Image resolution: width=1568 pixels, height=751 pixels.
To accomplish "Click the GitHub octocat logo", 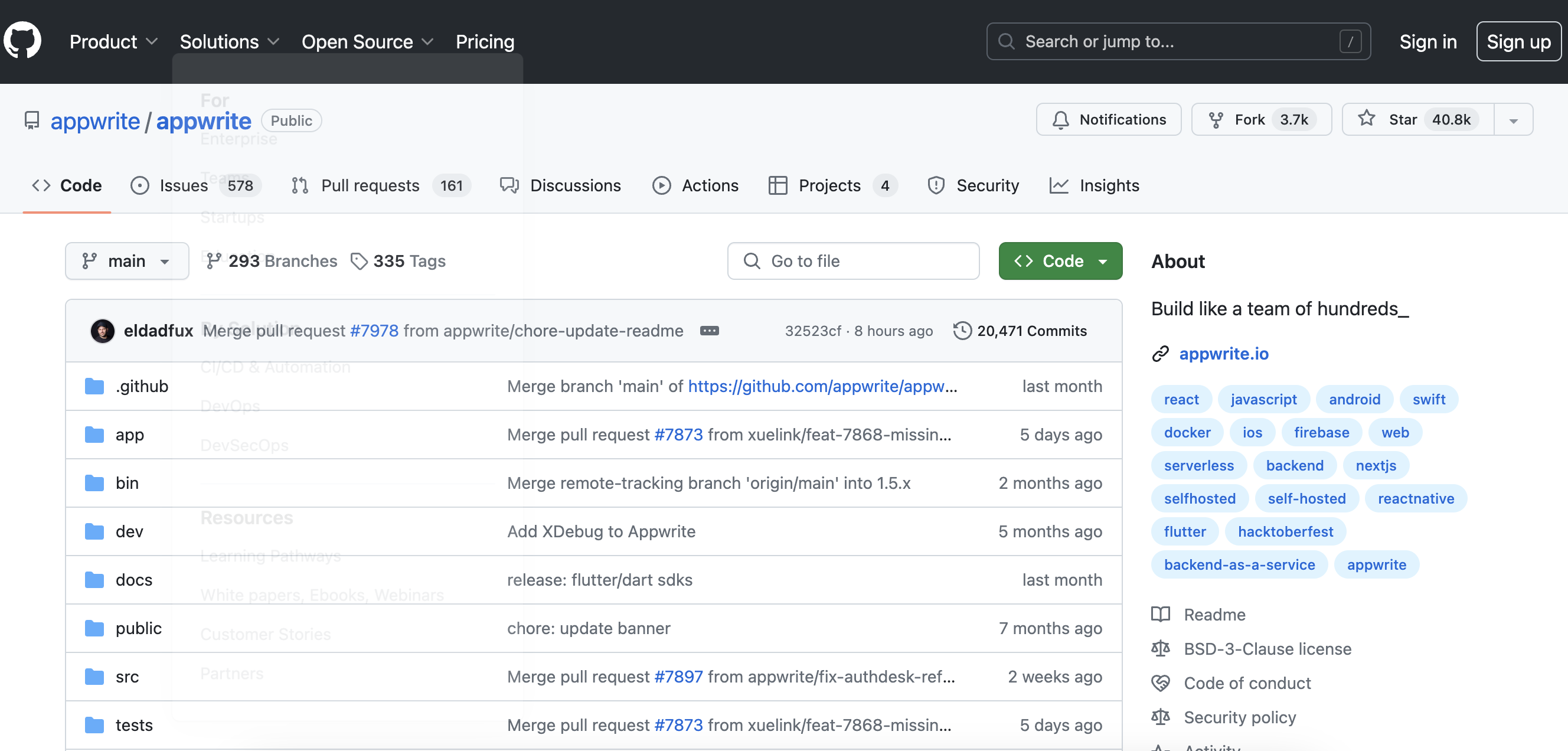I will pos(22,41).
